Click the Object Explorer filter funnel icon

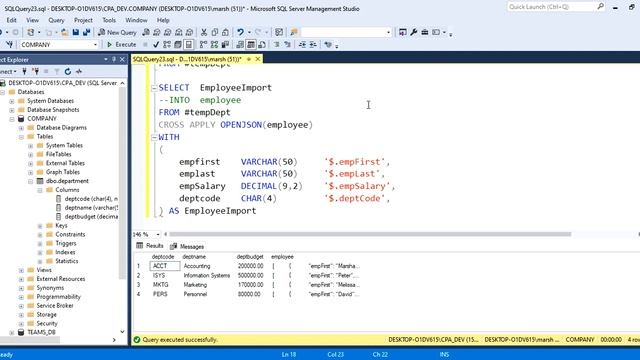pos(57,71)
